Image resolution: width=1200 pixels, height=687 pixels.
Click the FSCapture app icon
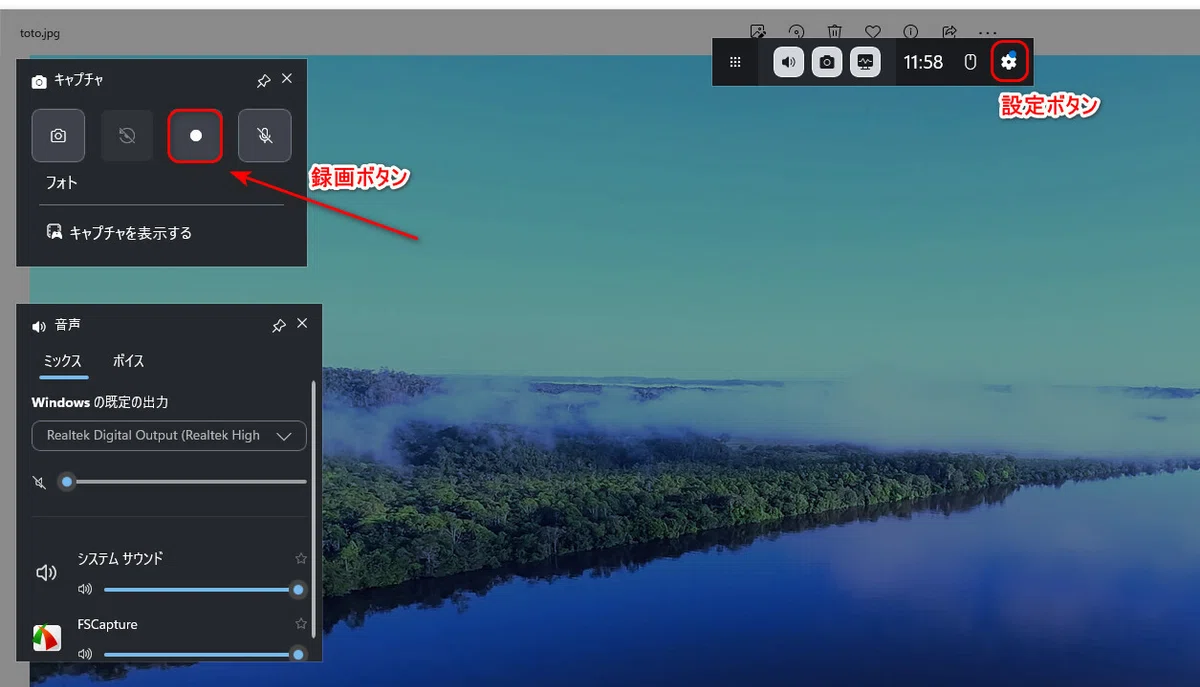(x=46, y=638)
